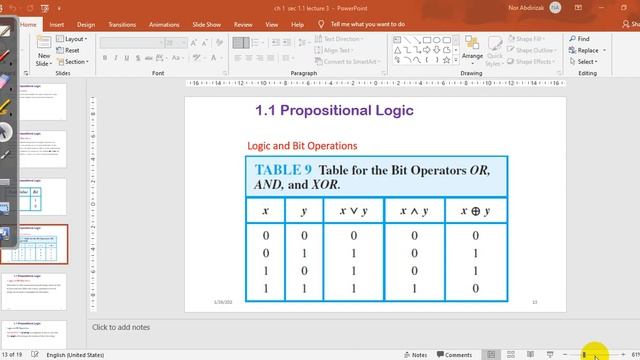Viewport: 640px width, 360px height.
Task: Select the rectangle shape in gallery
Action: pos(427,40)
